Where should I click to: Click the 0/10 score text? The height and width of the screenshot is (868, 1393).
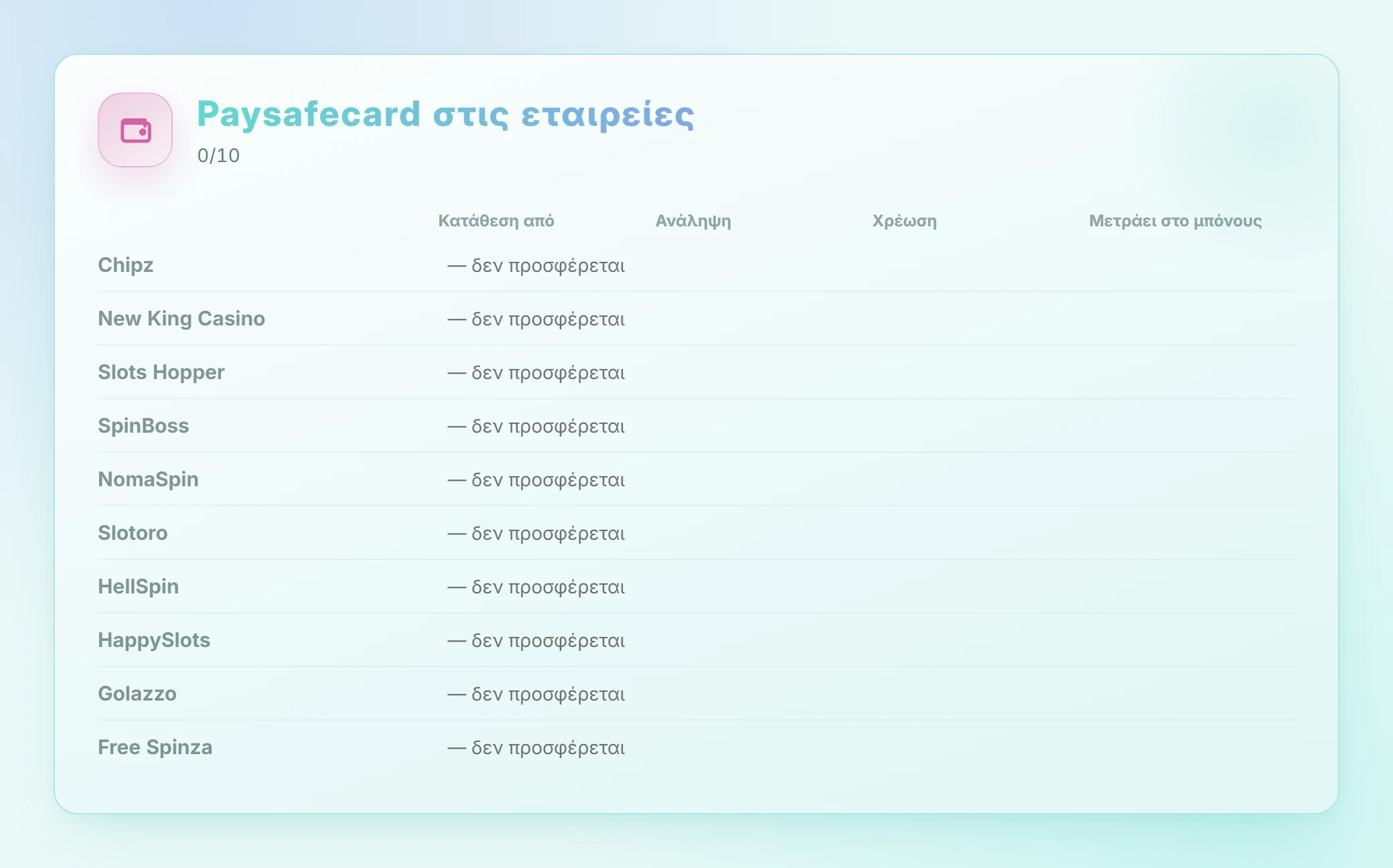click(x=218, y=155)
